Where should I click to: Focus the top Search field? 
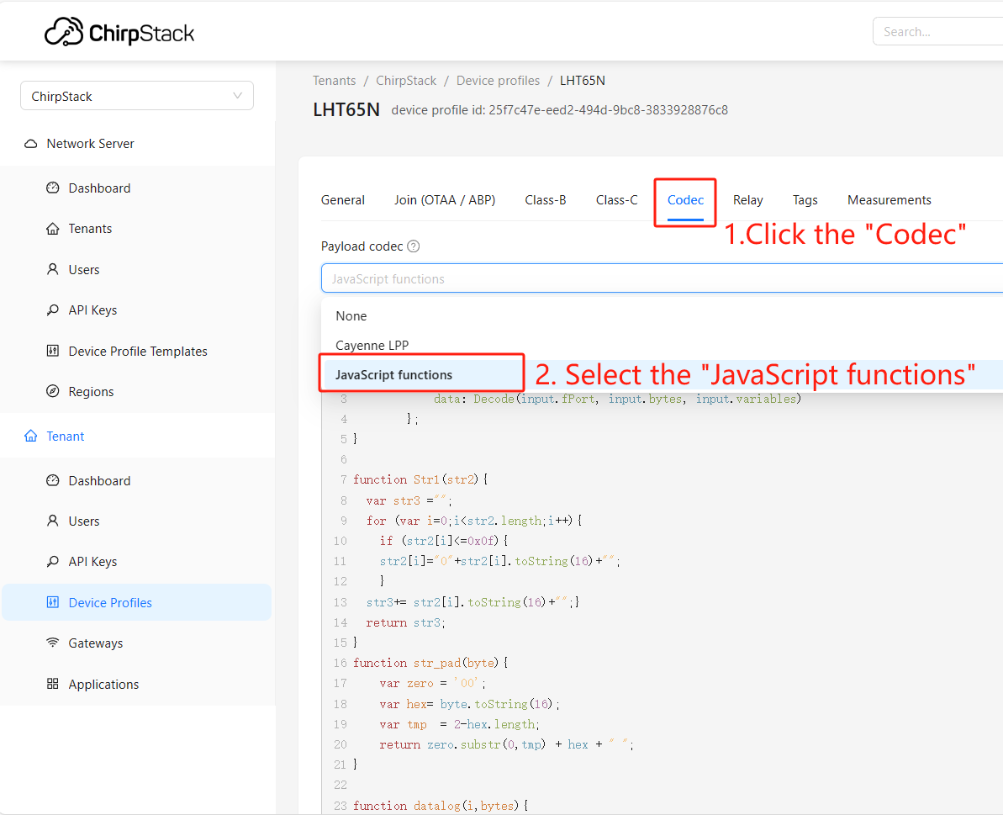(937, 31)
